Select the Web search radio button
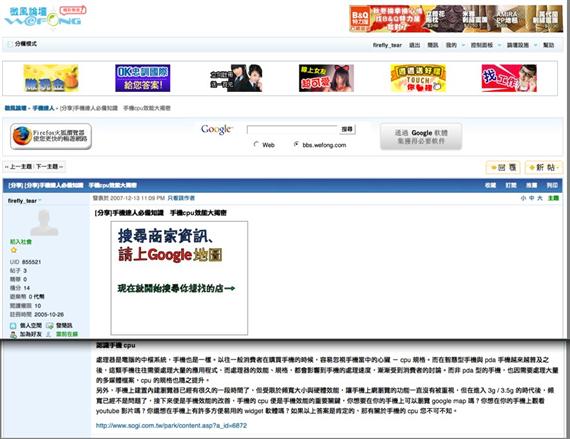This screenshot has height=439, width=570. 256,144
